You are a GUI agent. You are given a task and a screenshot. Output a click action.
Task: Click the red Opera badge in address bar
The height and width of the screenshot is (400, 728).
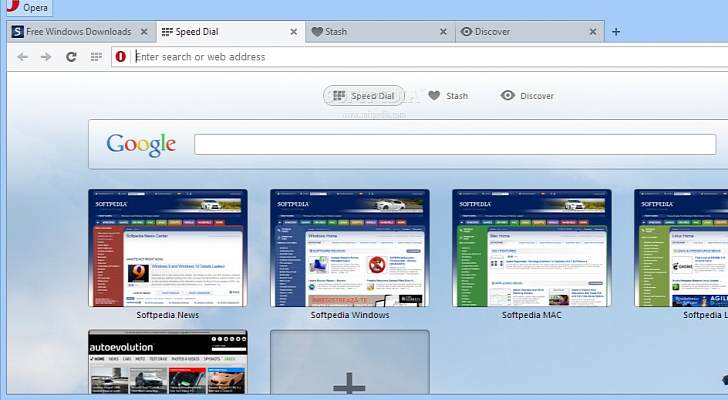pos(121,57)
